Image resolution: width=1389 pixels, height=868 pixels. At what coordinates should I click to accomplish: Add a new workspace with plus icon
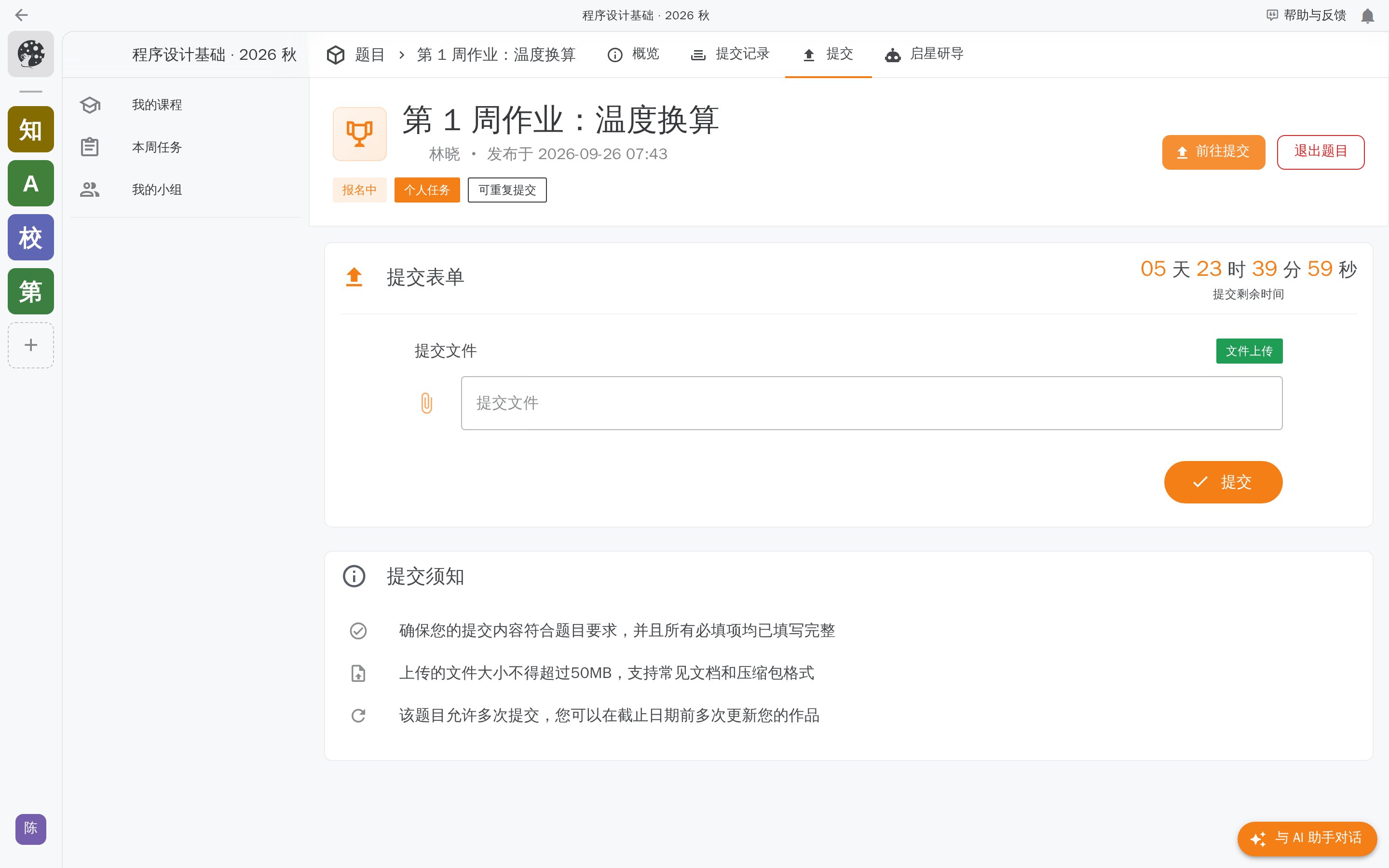point(31,345)
